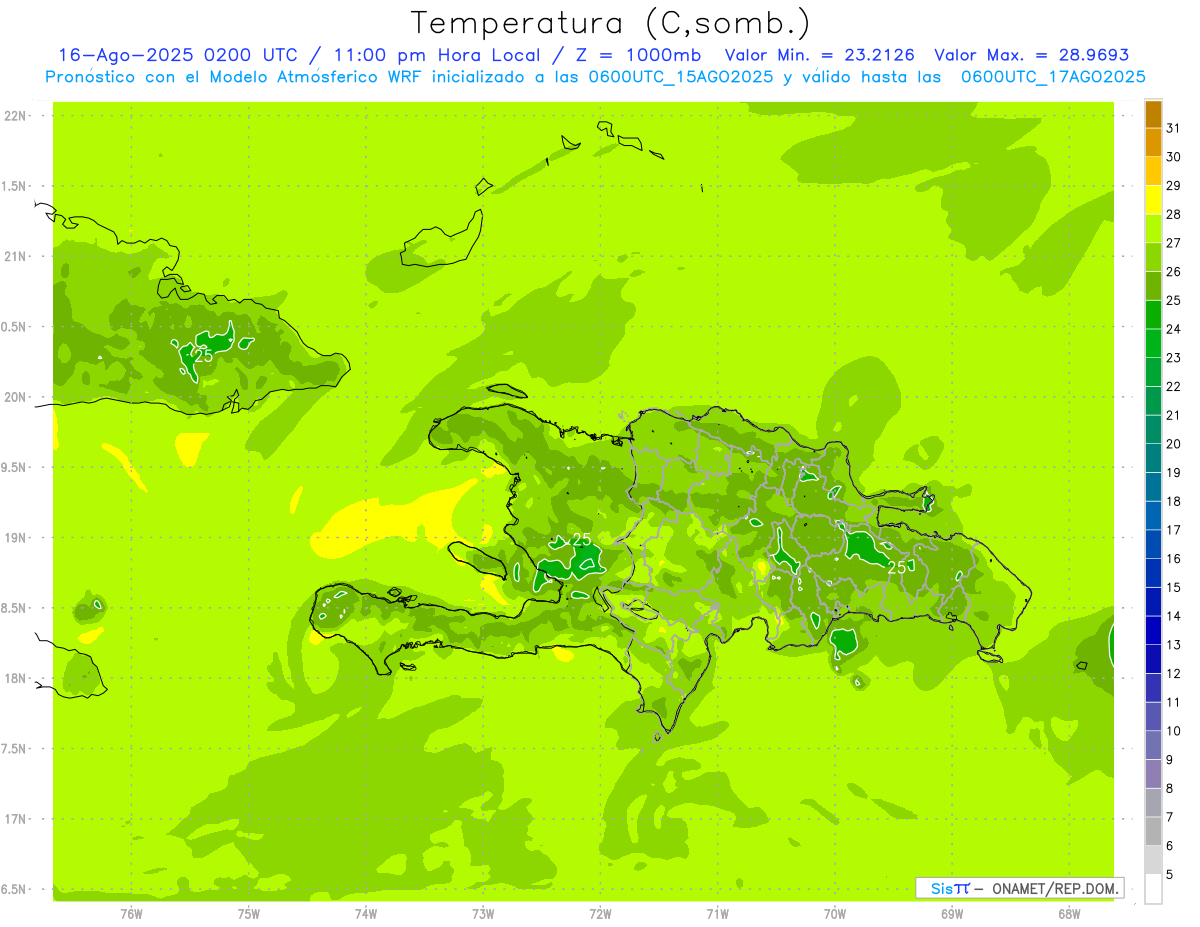Select the amber 29–30 color bar segment

click(1153, 172)
